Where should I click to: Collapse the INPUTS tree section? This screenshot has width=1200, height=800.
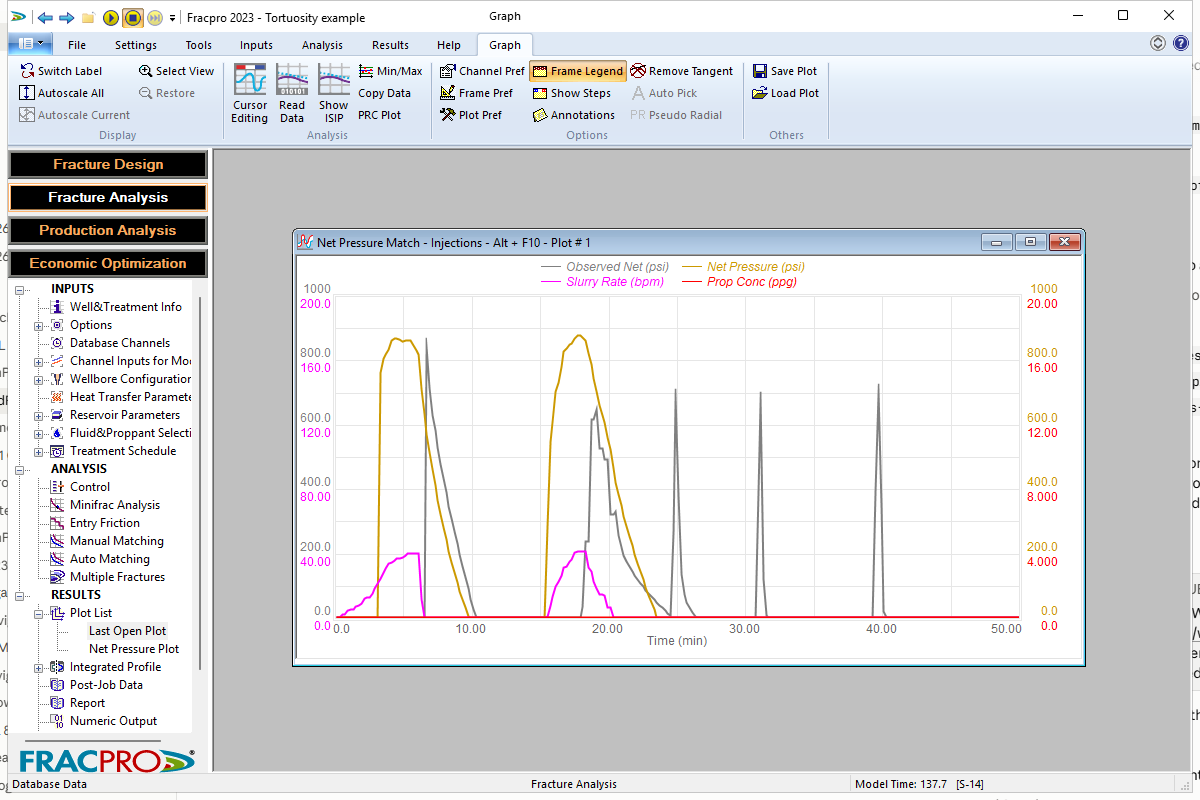pos(20,289)
